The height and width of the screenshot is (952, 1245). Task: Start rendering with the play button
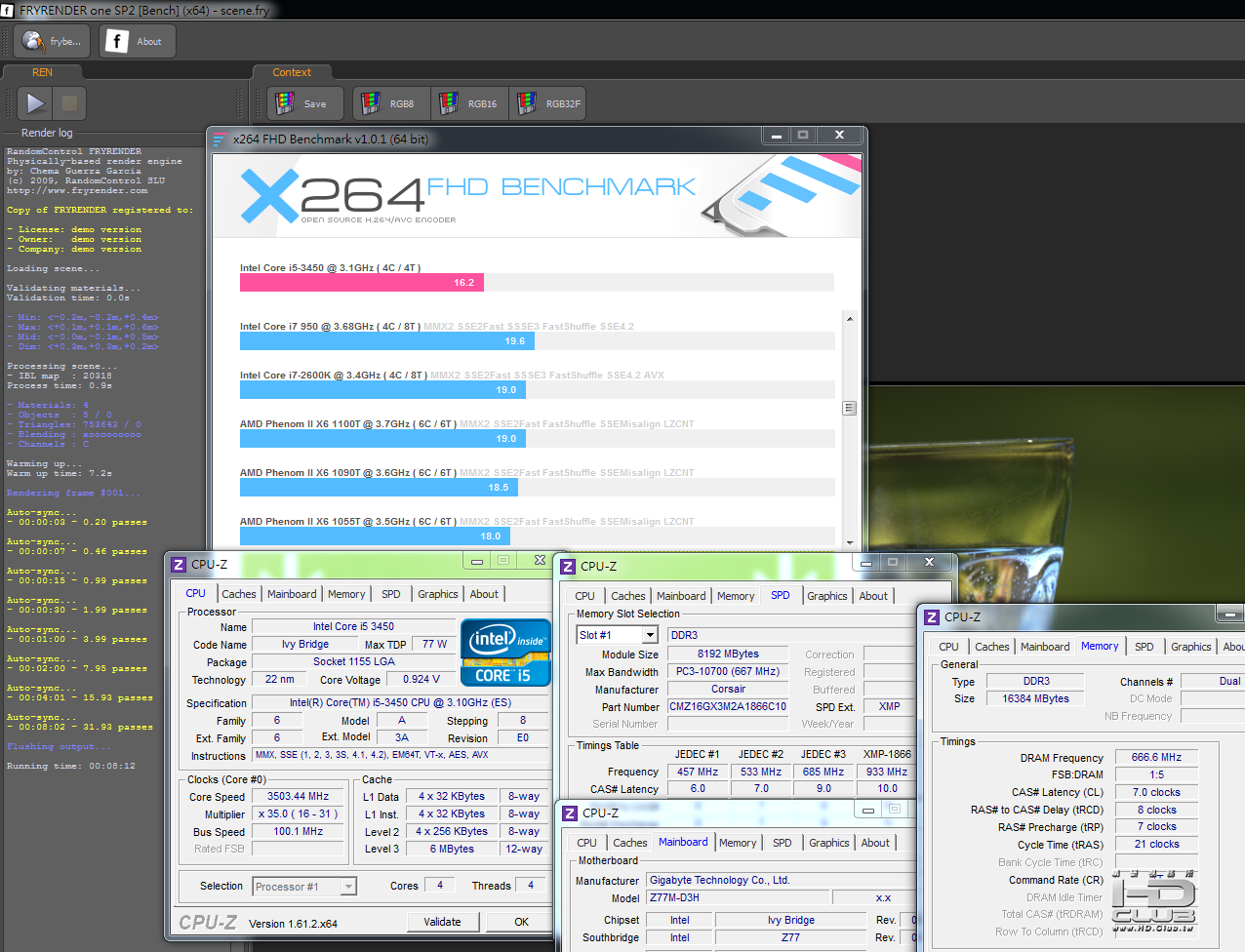(x=35, y=103)
